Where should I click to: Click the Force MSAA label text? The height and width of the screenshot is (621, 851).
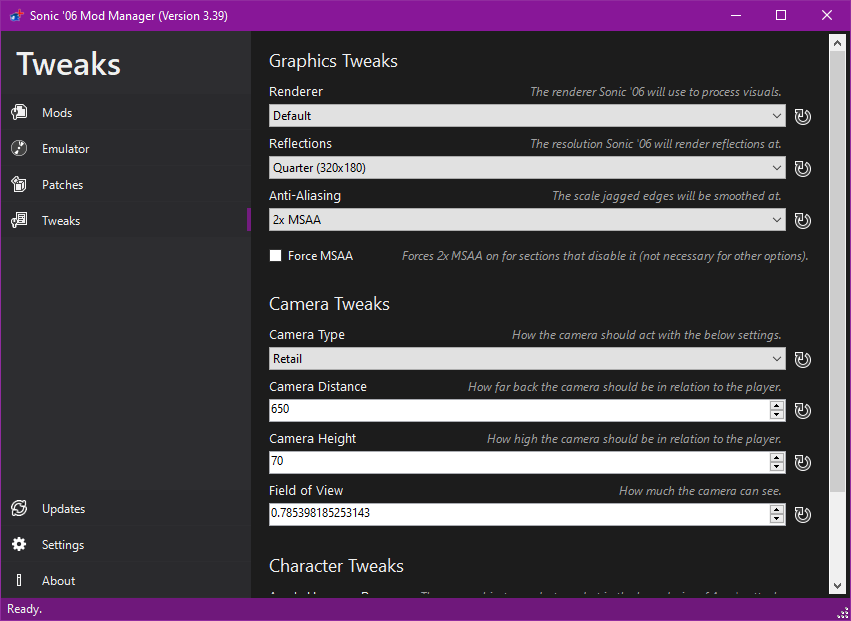[320, 256]
